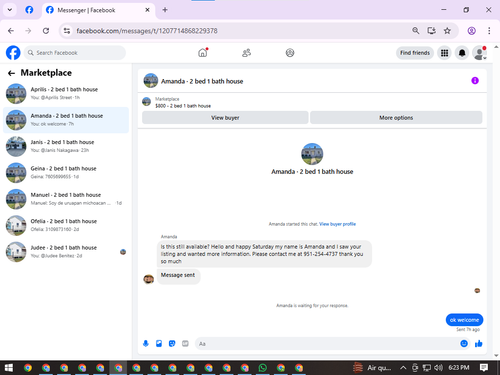Open the Janis 2 bed 1 bath house chat

[66, 146]
